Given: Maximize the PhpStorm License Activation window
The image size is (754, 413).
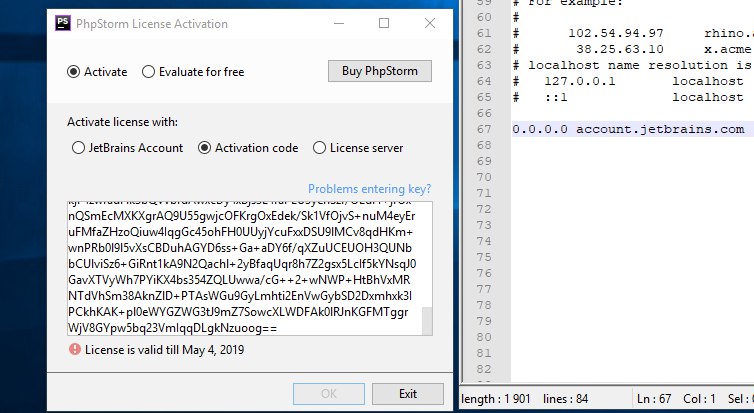Looking at the screenshot, I should (x=384, y=23).
